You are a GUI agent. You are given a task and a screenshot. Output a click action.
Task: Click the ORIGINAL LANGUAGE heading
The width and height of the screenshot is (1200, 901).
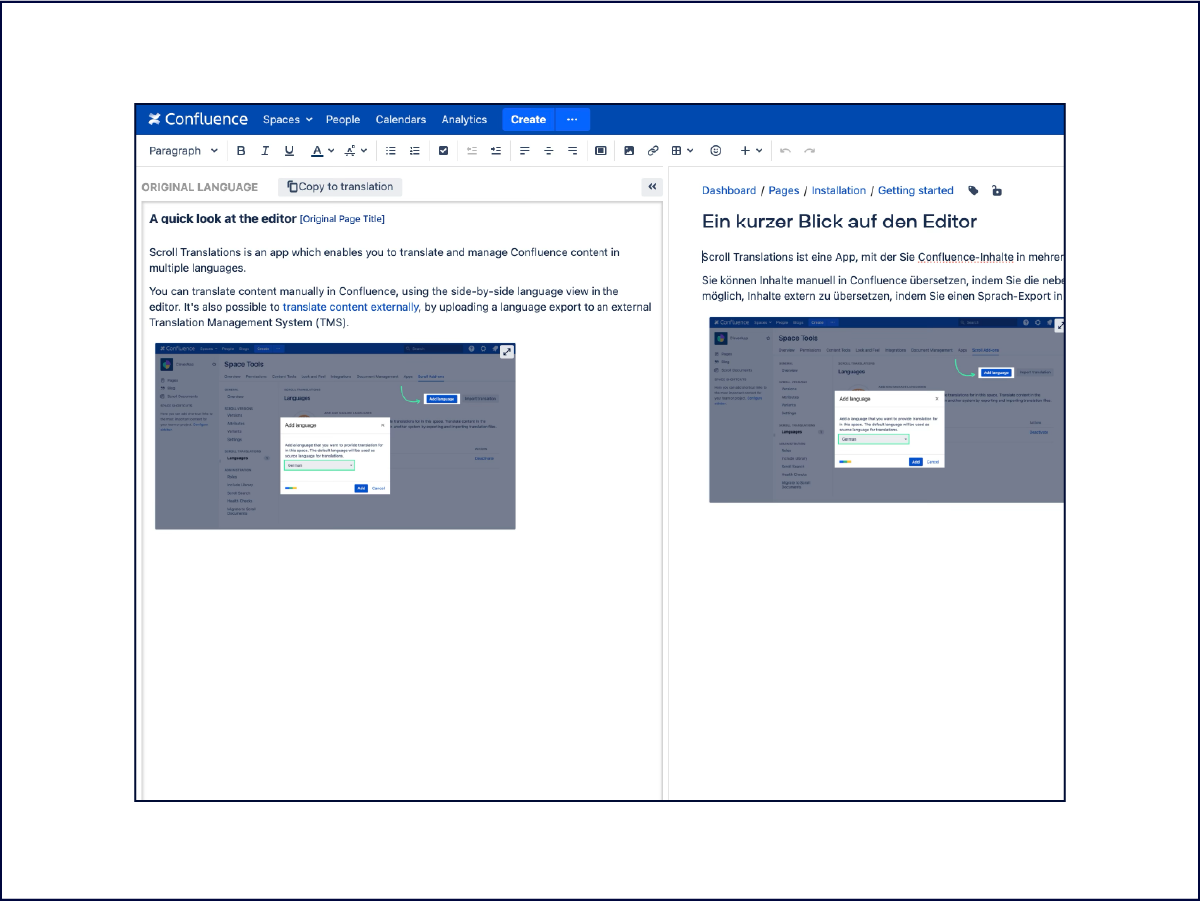[x=200, y=187]
